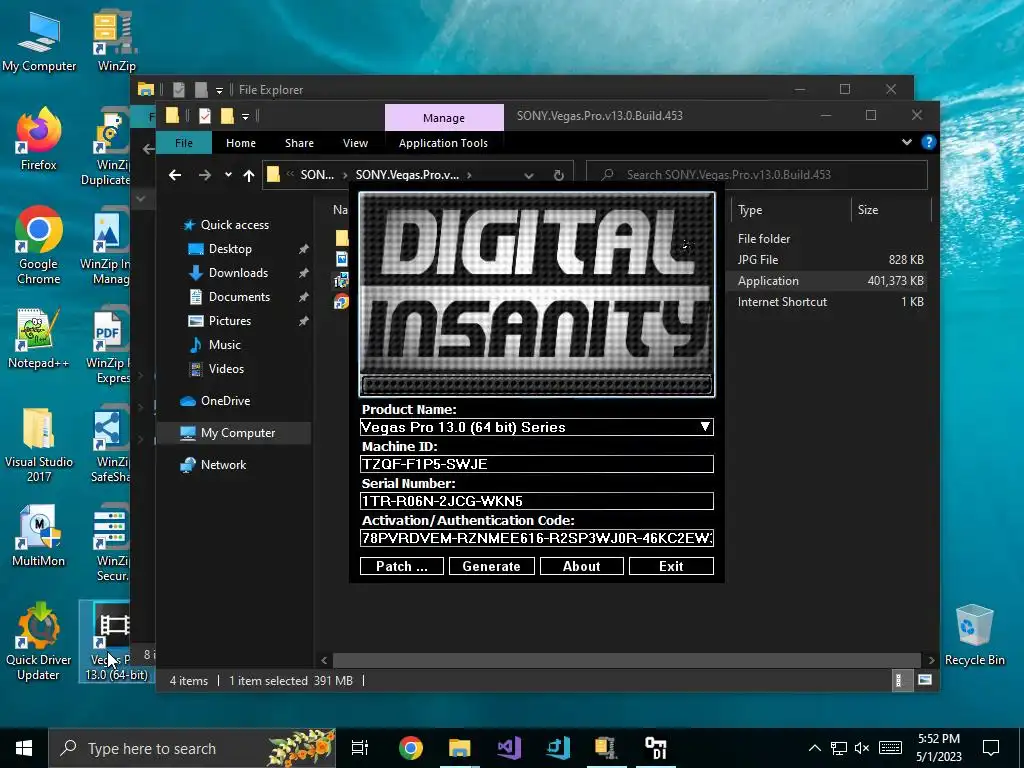Open the Product Name dropdown in the keygen
The height and width of the screenshot is (768, 1024).
[x=705, y=427]
